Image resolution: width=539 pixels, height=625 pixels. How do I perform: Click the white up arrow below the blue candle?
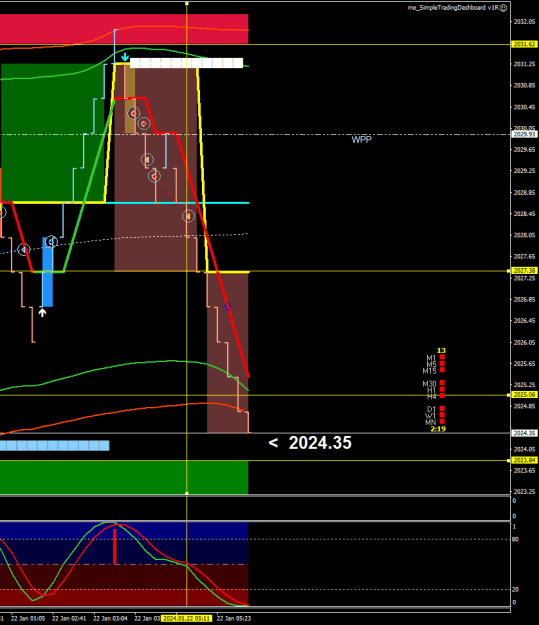(42, 313)
